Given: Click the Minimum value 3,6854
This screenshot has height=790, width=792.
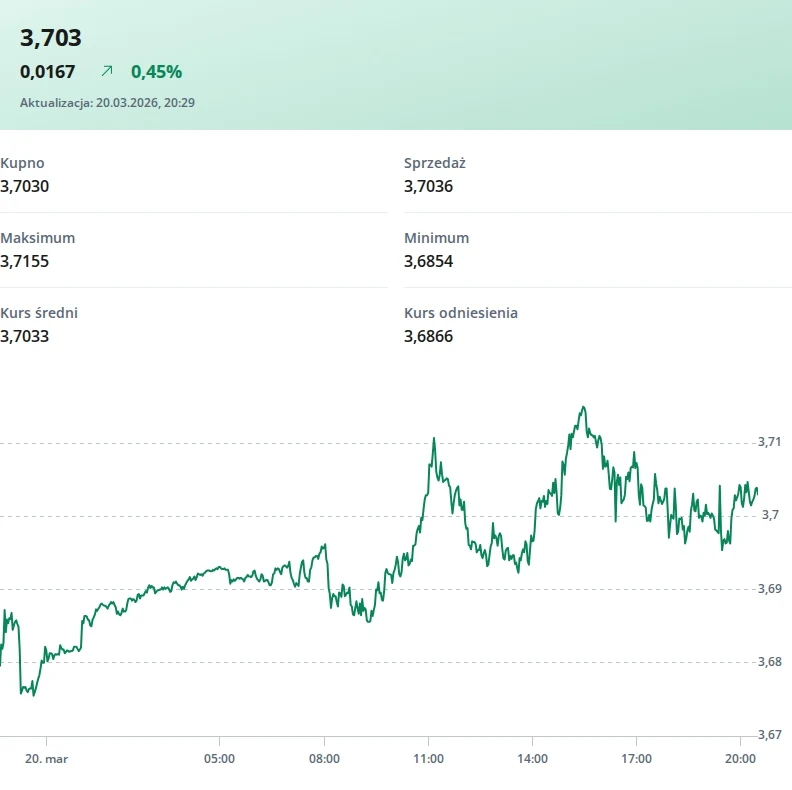Looking at the screenshot, I should point(429,261).
